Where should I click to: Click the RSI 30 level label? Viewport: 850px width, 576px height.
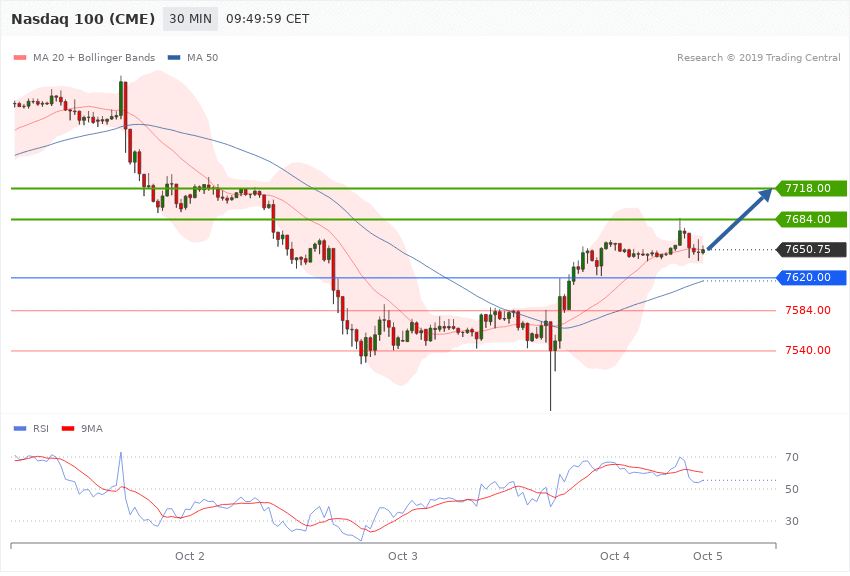(x=792, y=521)
